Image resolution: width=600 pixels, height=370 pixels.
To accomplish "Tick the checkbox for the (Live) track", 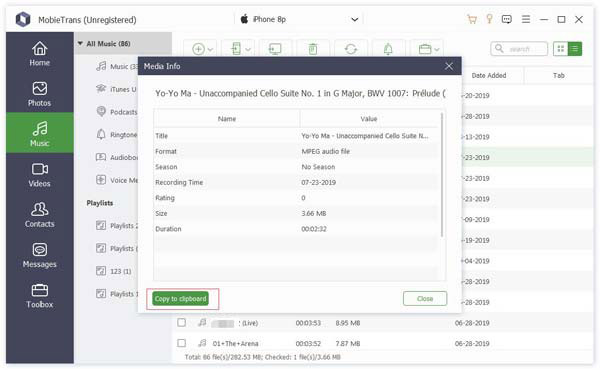I will [x=182, y=323].
